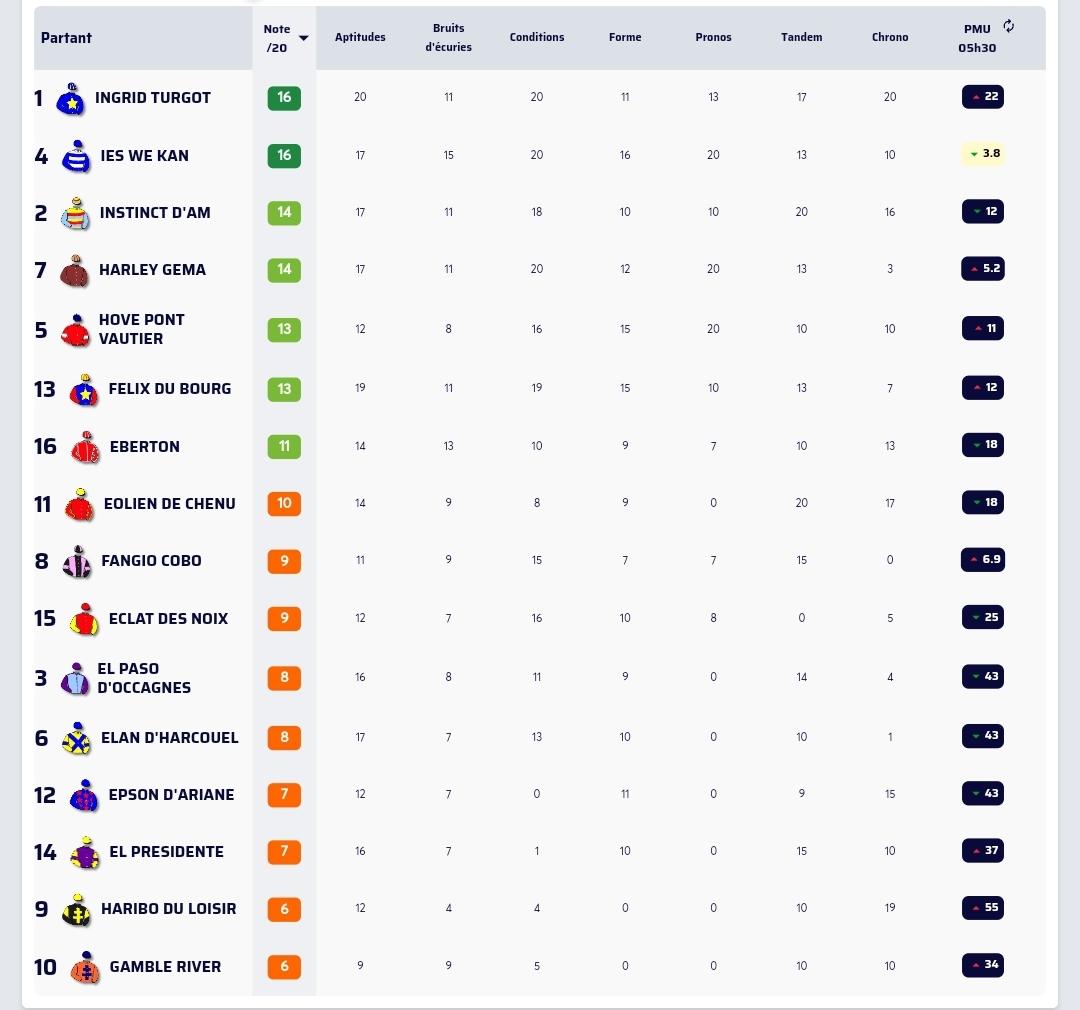This screenshot has width=1080, height=1010.
Task: Sort table by Aptitudes column header
Action: click(360, 37)
